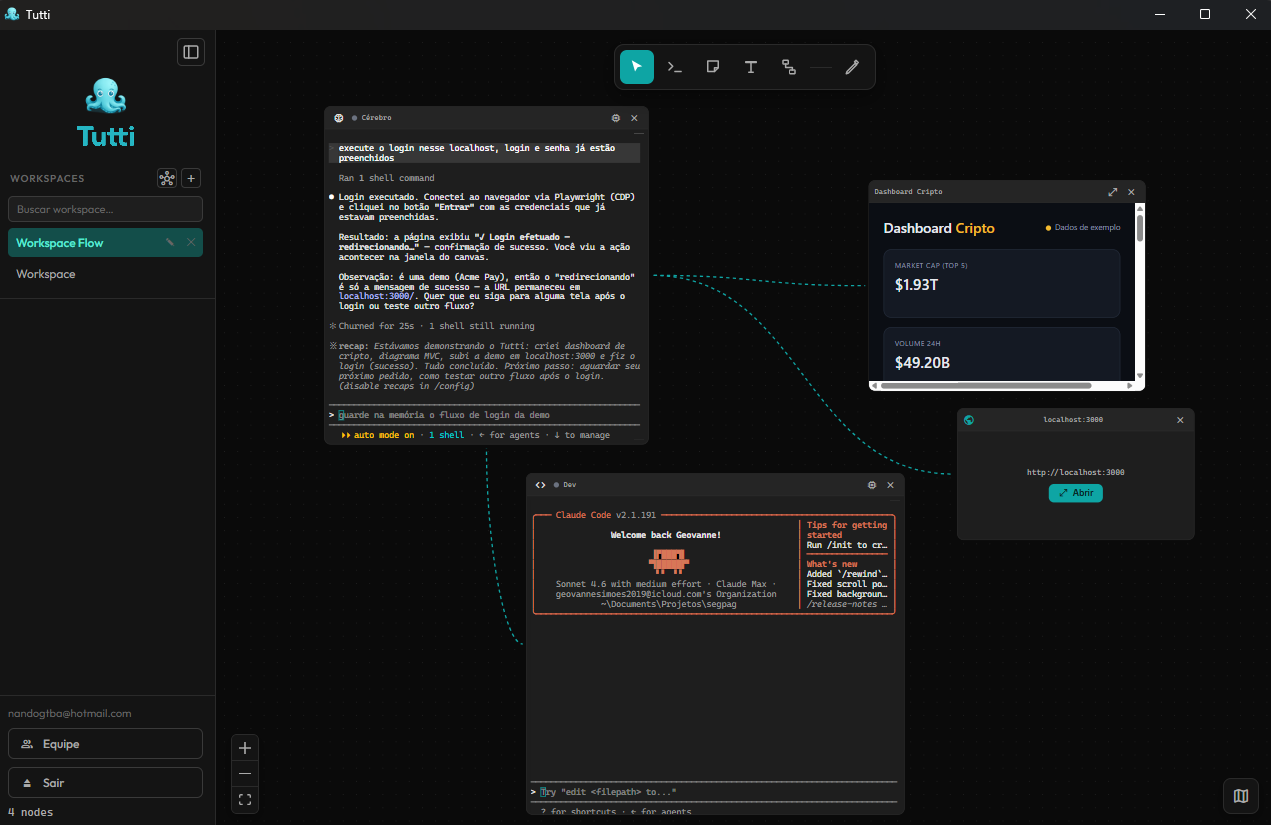Focus the Cérebro prompt input line
The image size is (1271, 825).
[485, 415]
